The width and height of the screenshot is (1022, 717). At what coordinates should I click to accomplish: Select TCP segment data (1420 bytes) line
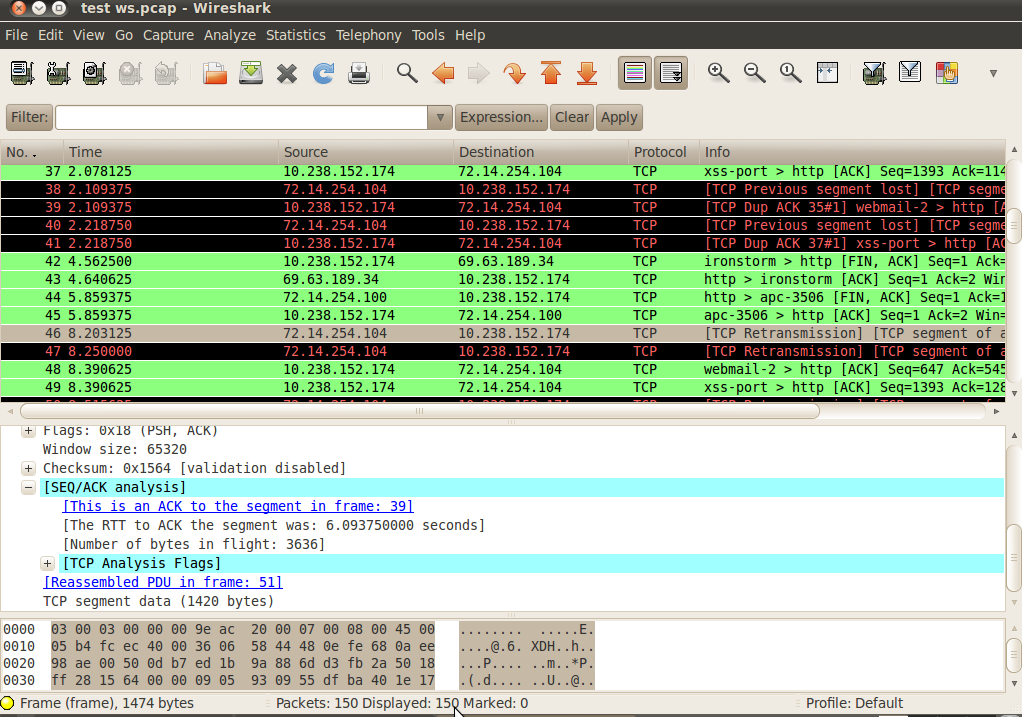158,601
